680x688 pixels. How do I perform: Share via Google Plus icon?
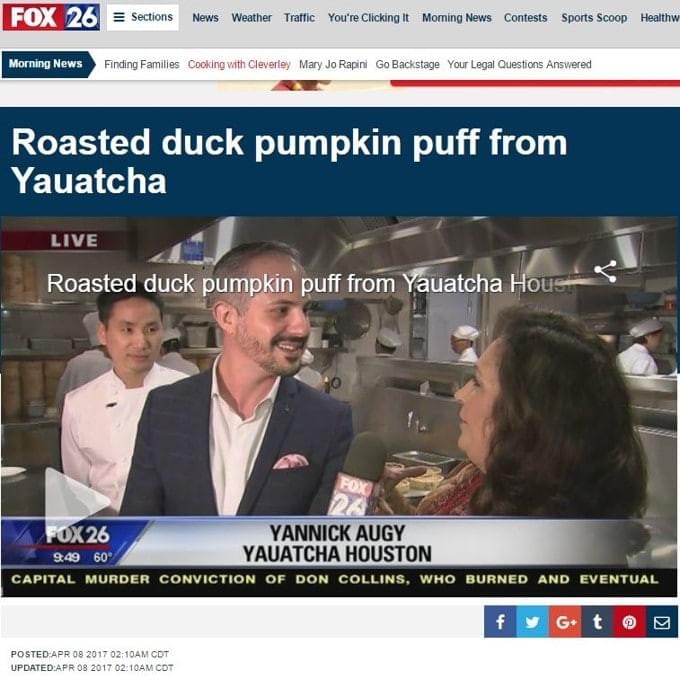click(565, 621)
